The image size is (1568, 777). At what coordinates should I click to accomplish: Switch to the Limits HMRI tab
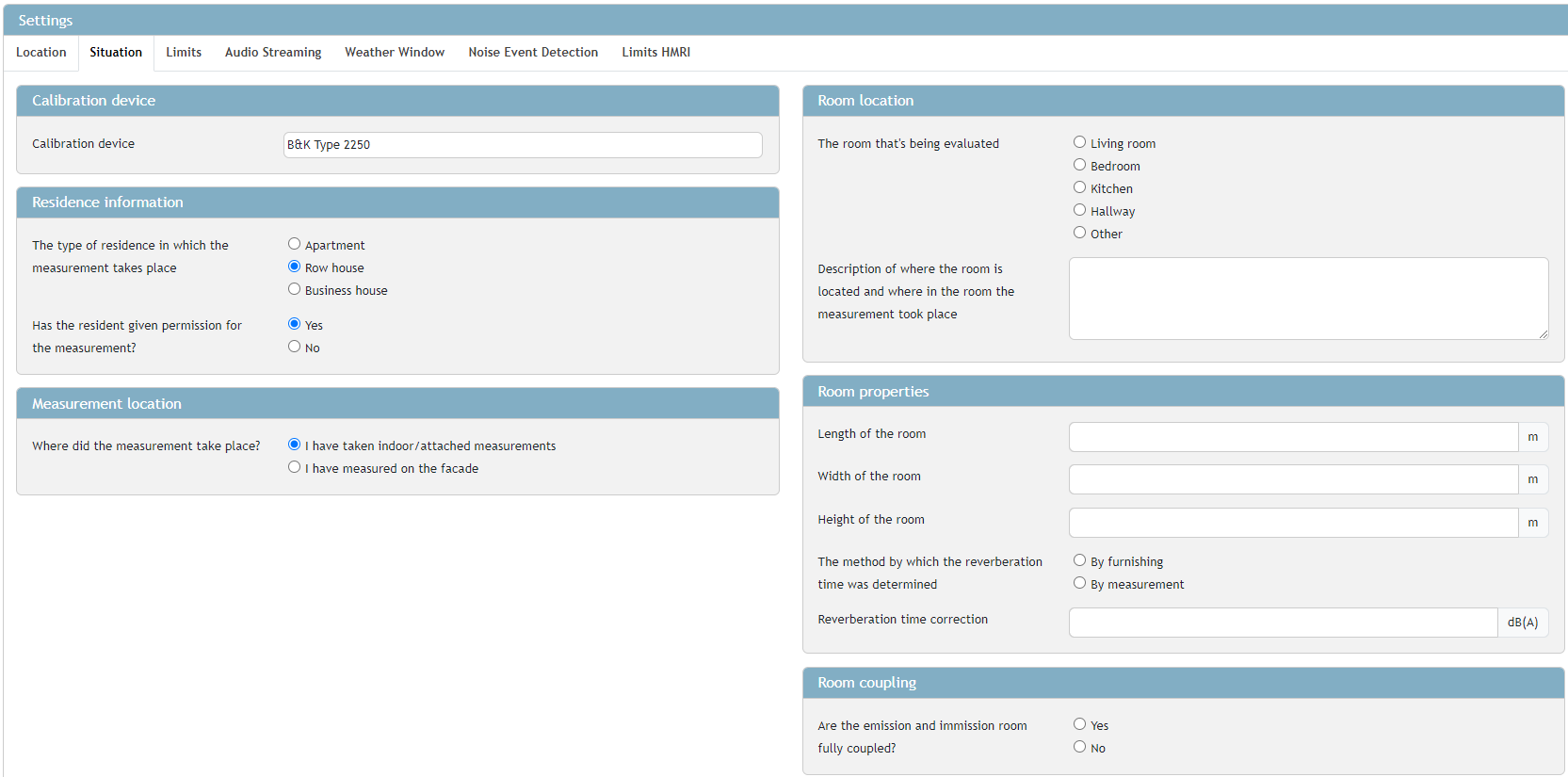655,53
